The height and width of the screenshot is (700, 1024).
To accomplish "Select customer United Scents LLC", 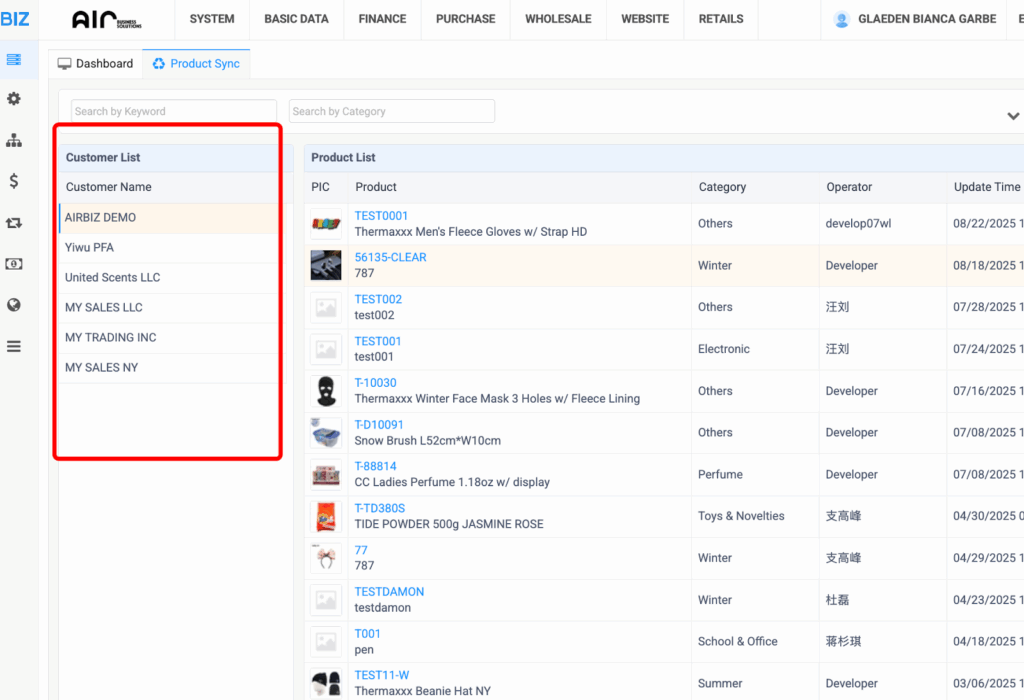I will point(112,278).
